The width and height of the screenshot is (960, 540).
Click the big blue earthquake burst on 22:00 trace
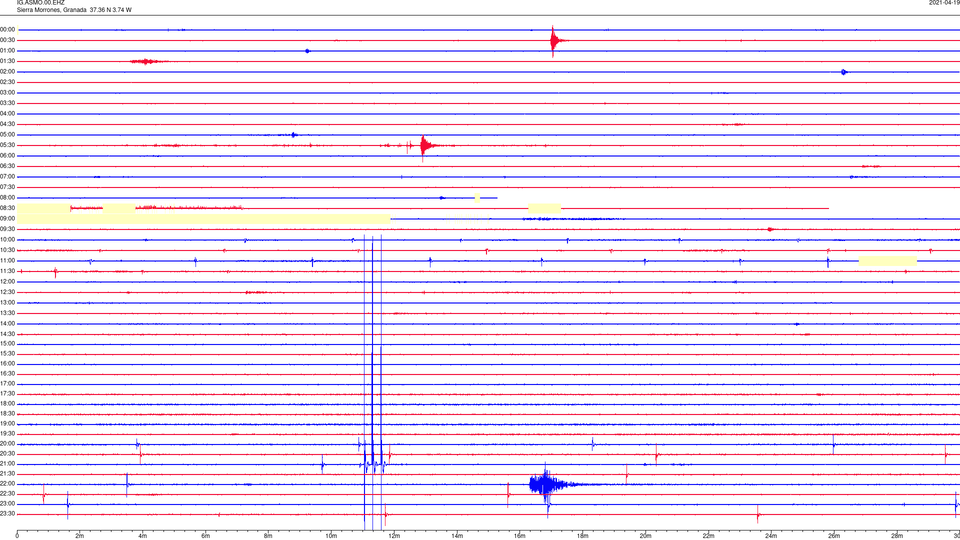[x=548, y=484]
